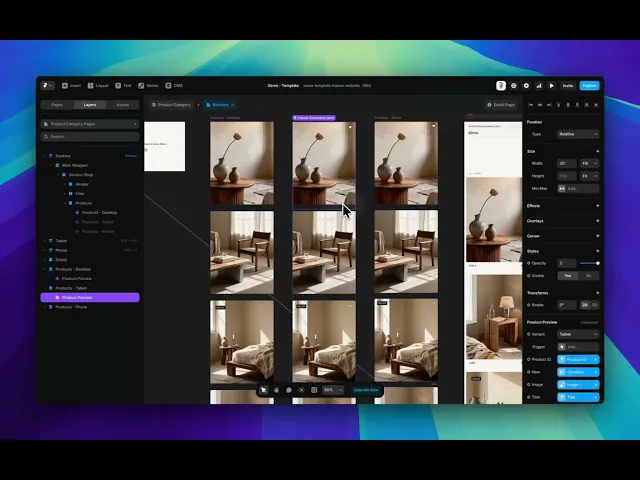This screenshot has height=480, width=640.
Task: Expand the Header layer
Action: [64, 184]
